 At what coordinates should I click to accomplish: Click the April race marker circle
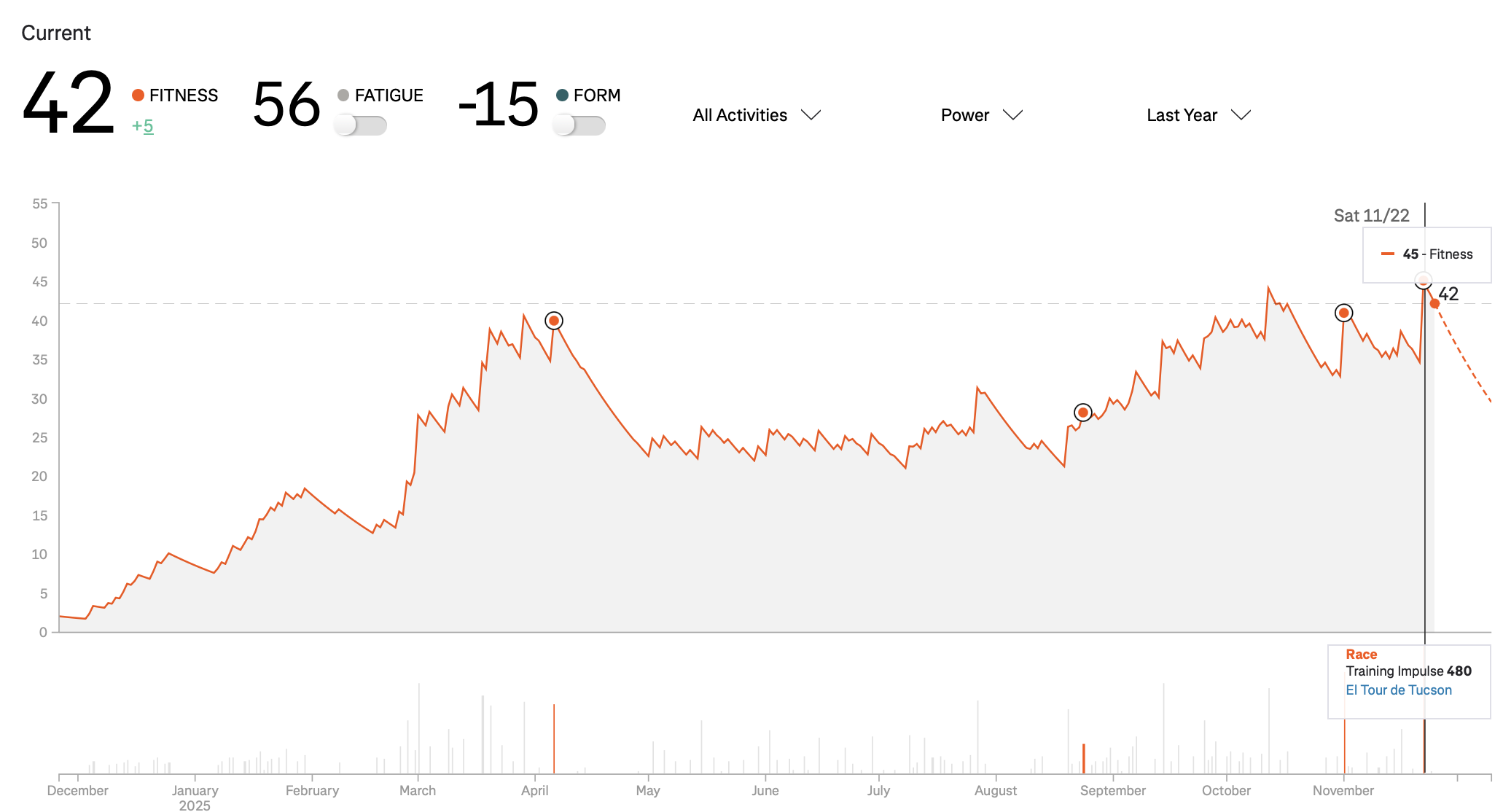[554, 321]
